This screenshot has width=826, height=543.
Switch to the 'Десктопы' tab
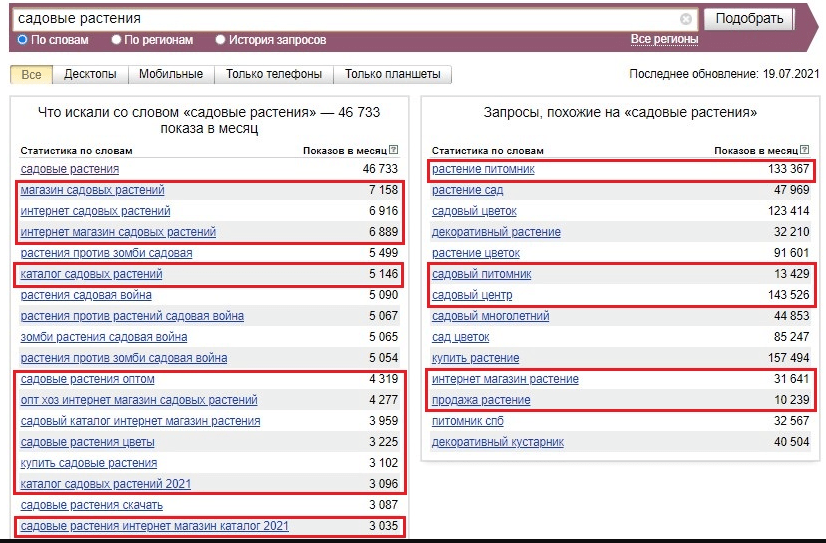[90, 74]
